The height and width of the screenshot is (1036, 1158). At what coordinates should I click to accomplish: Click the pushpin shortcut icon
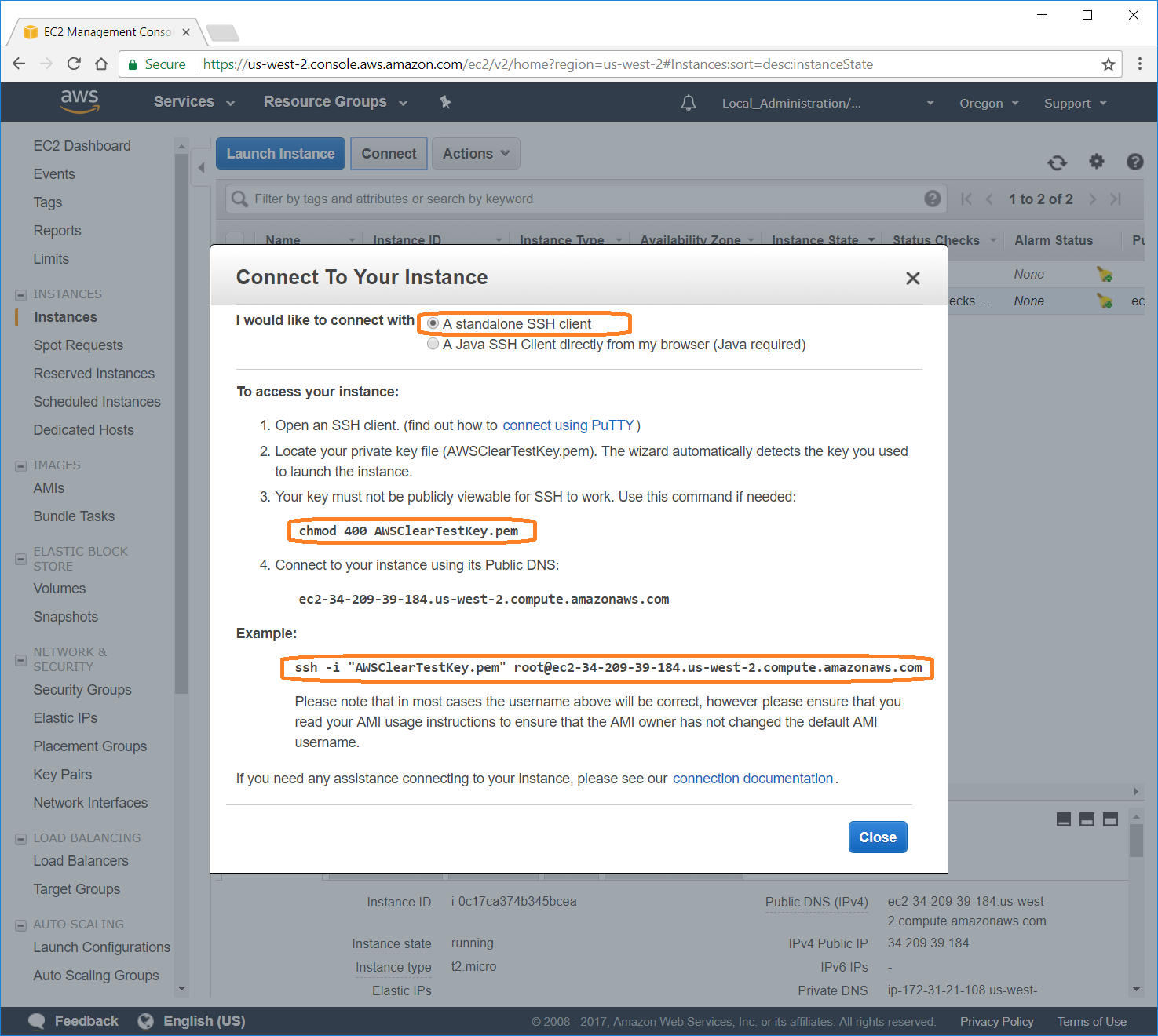point(445,102)
